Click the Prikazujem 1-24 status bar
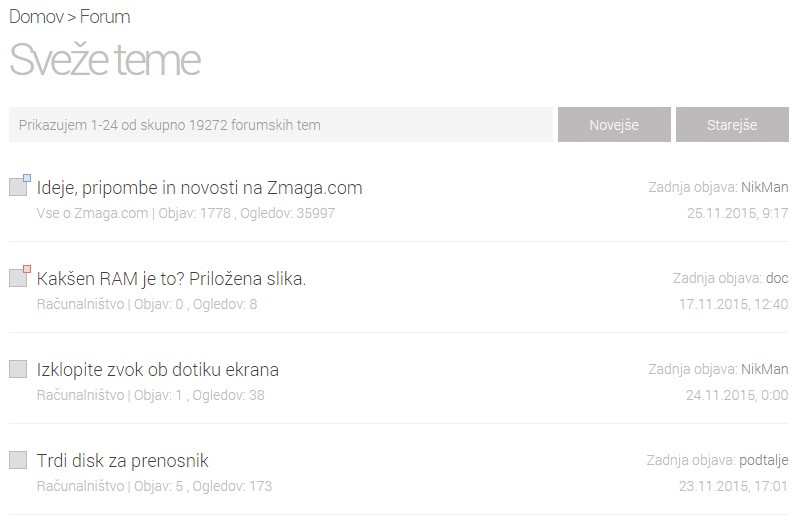The height and width of the screenshot is (516, 807). (280, 125)
